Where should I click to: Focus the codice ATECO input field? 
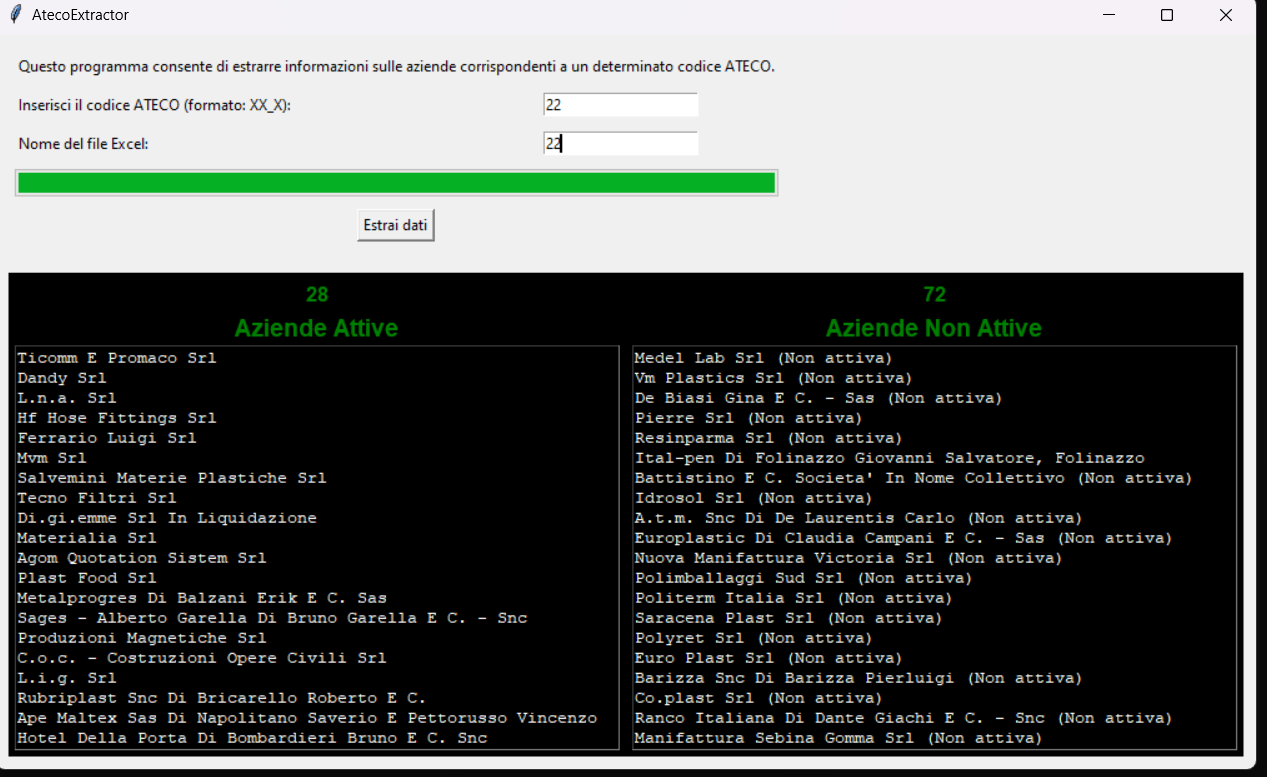point(620,105)
